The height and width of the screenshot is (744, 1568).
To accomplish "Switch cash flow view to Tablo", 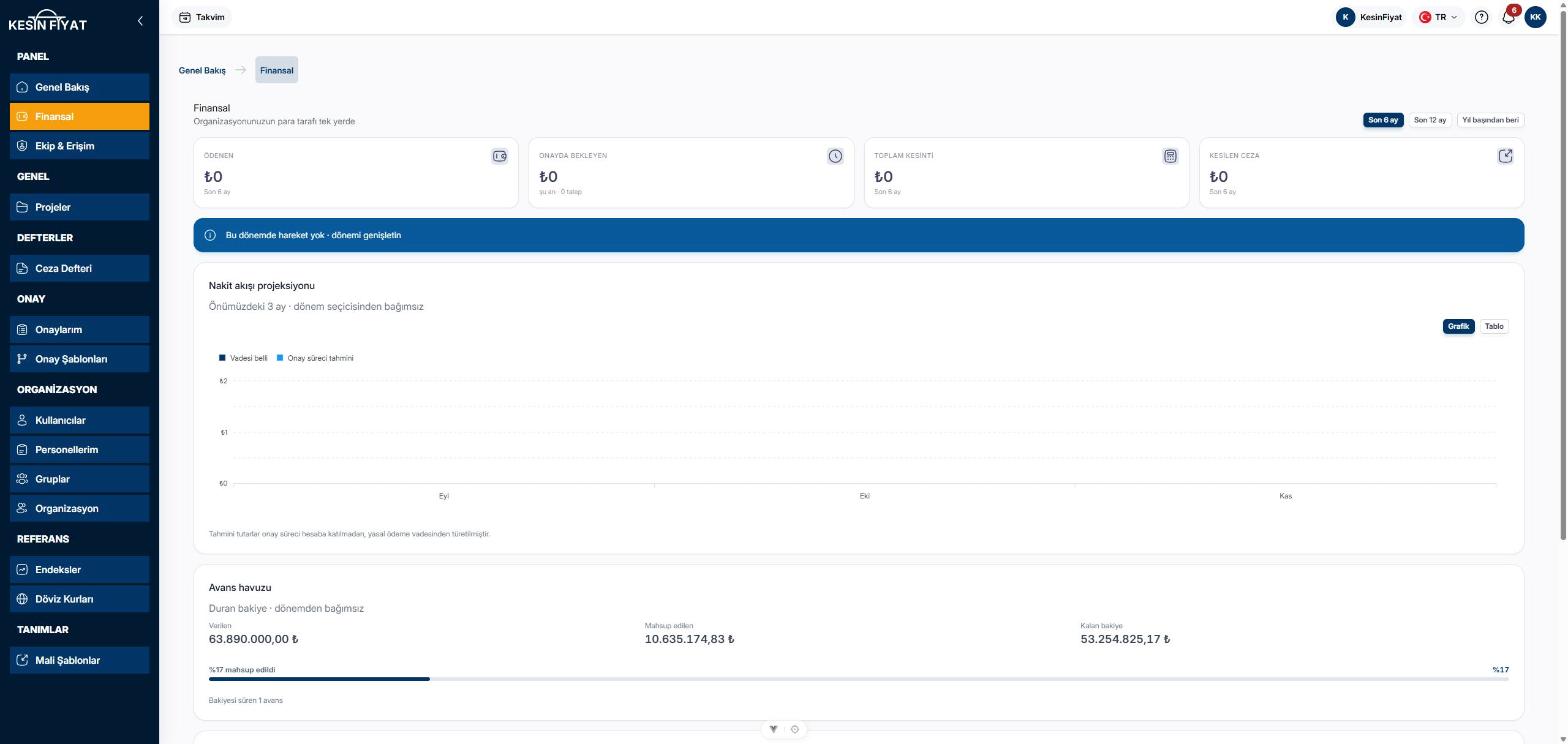I will pyautogui.click(x=1494, y=326).
